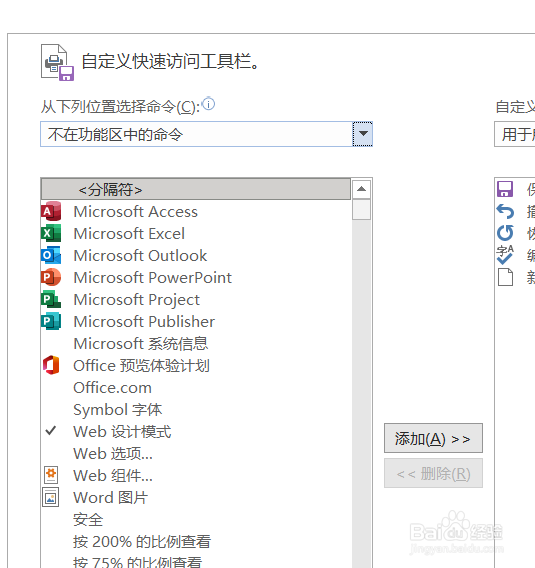The height and width of the screenshot is (568, 535).
Task: Select Microsoft Excel text in list
Action: click(x=129, y=234)
